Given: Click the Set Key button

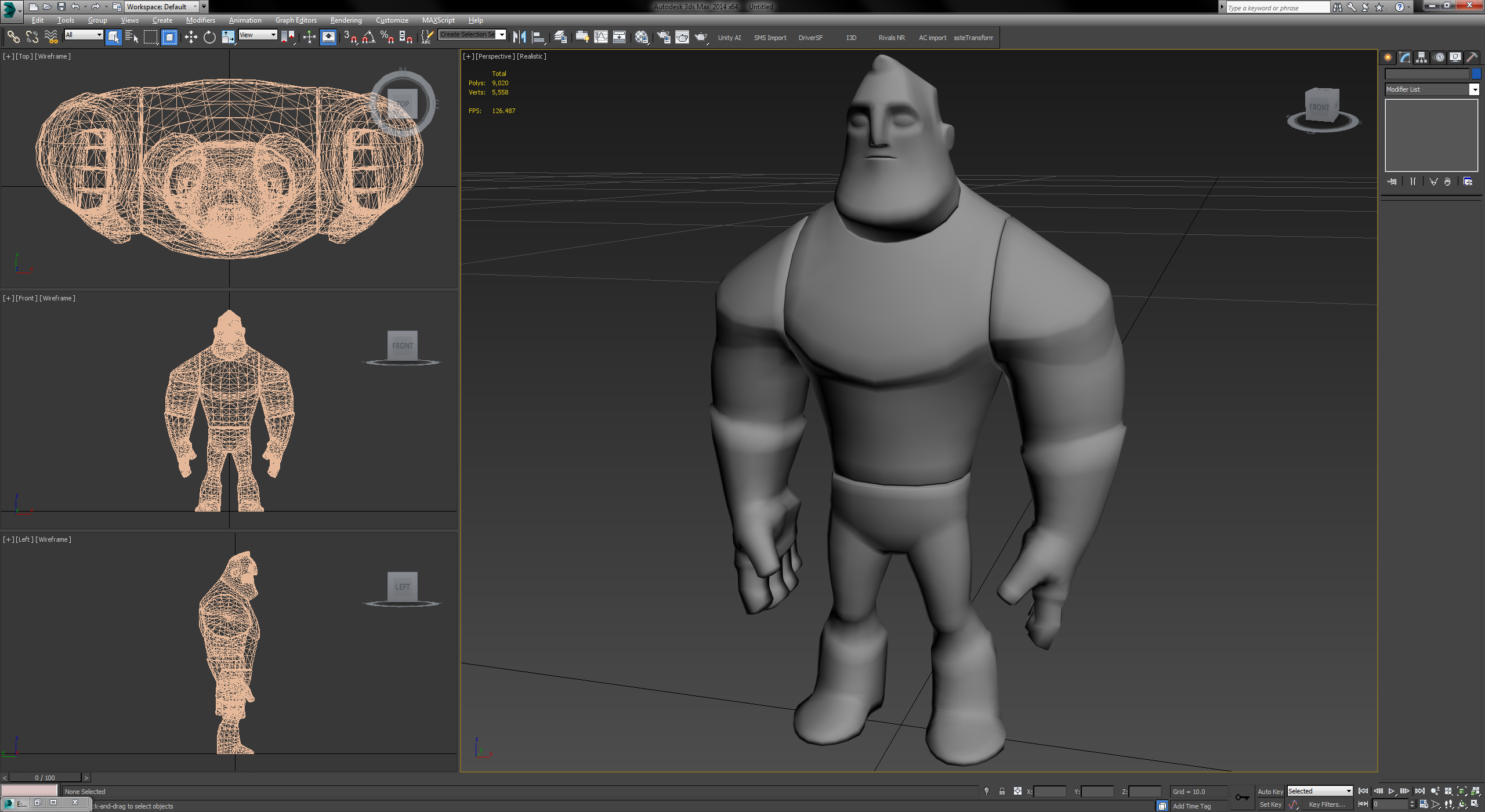Looking at the screenshot, I should pyautogui.click(x=1271, y=804).
